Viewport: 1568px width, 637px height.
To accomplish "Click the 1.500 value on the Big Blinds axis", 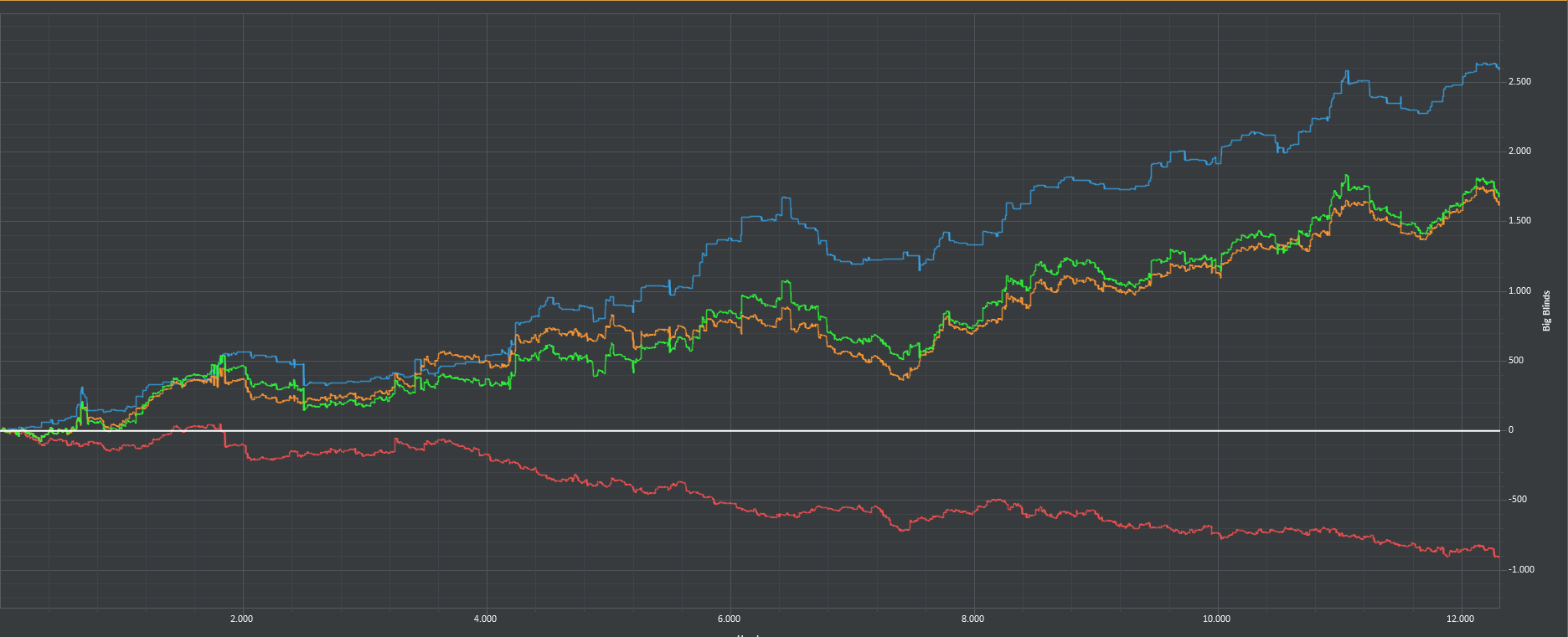I will [1519, 221].
